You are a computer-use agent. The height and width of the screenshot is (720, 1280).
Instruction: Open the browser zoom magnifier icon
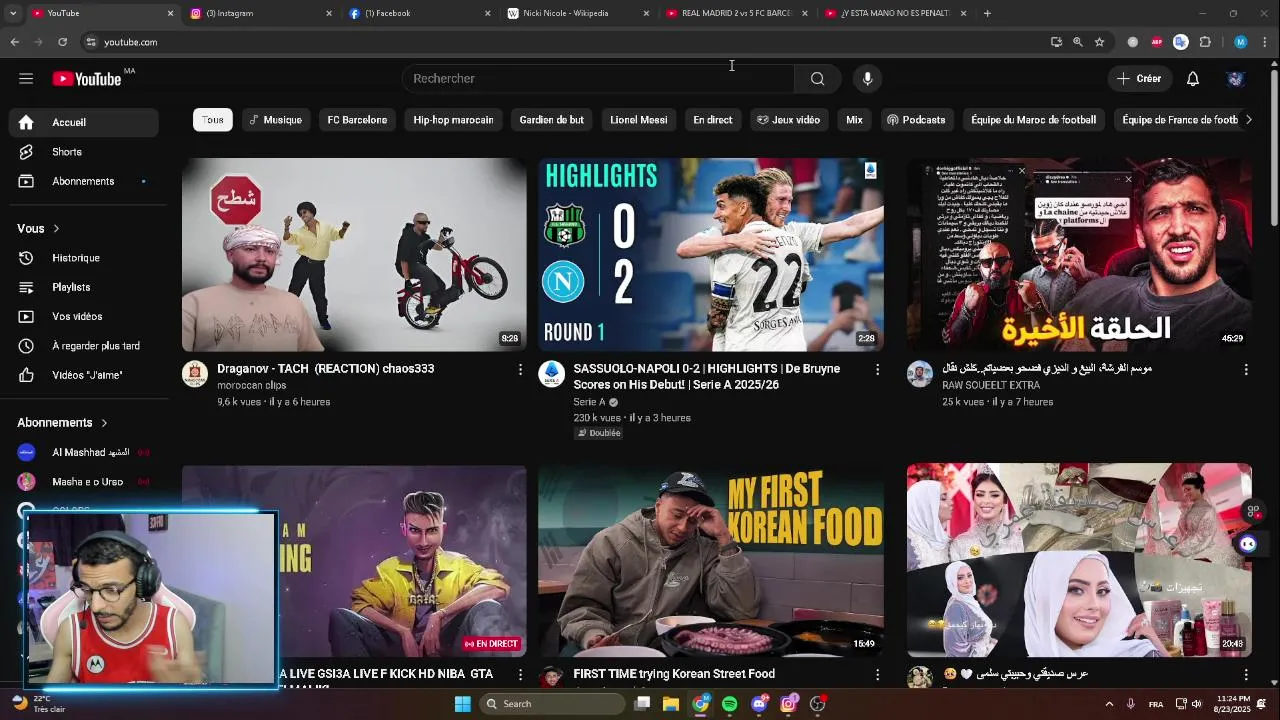click(x=1077, y=42)
